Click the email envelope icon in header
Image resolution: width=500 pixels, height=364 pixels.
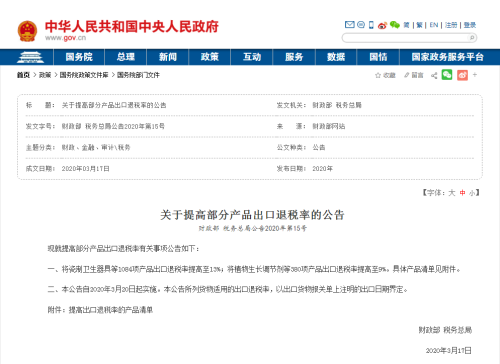tap(349, 25)
